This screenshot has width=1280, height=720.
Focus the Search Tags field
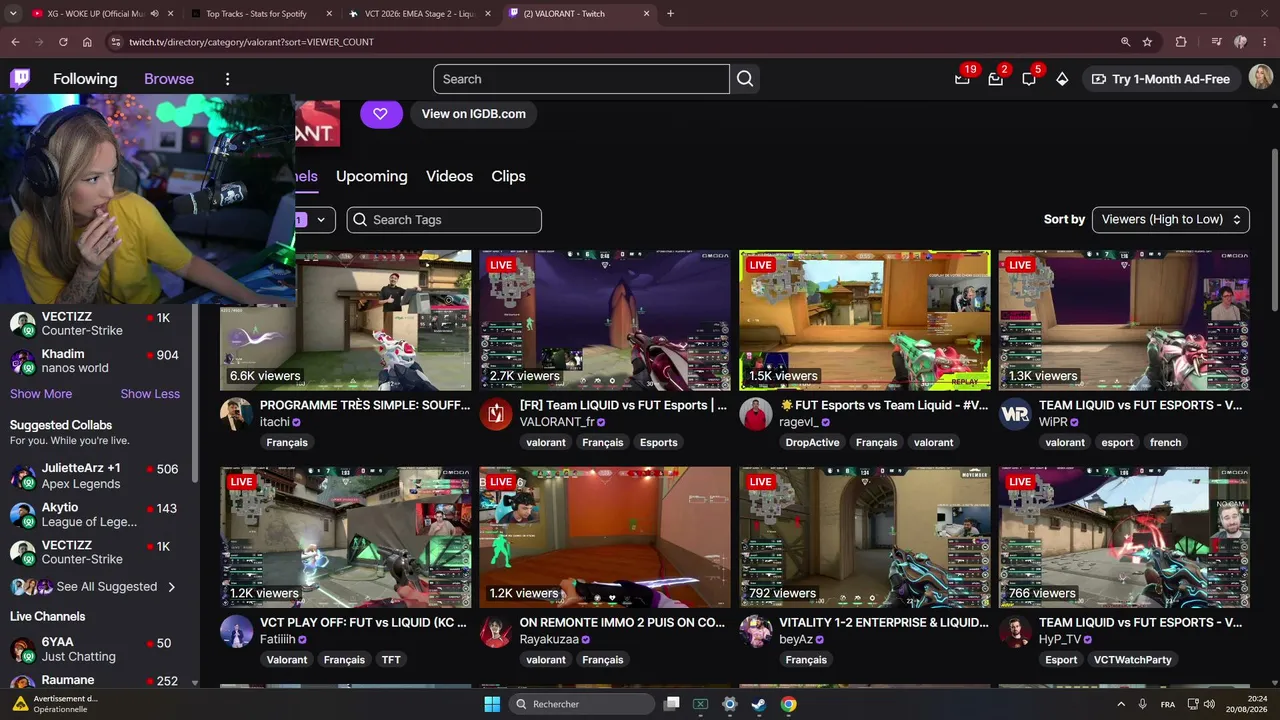pyautogui.click(x=444, y=219)
